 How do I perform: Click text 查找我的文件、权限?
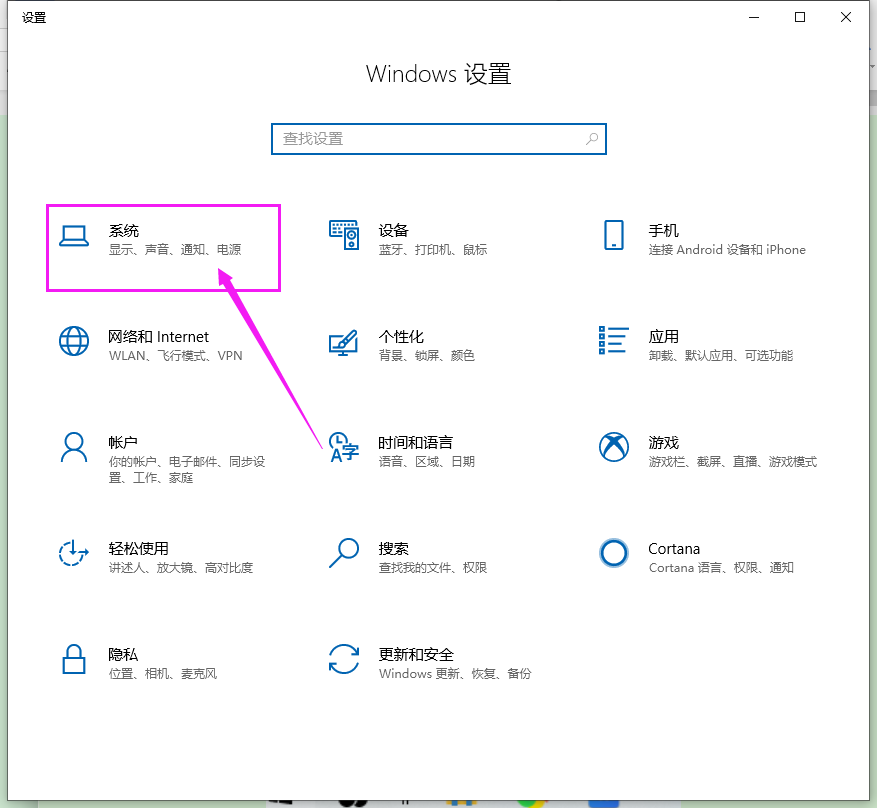click(433, 568)
